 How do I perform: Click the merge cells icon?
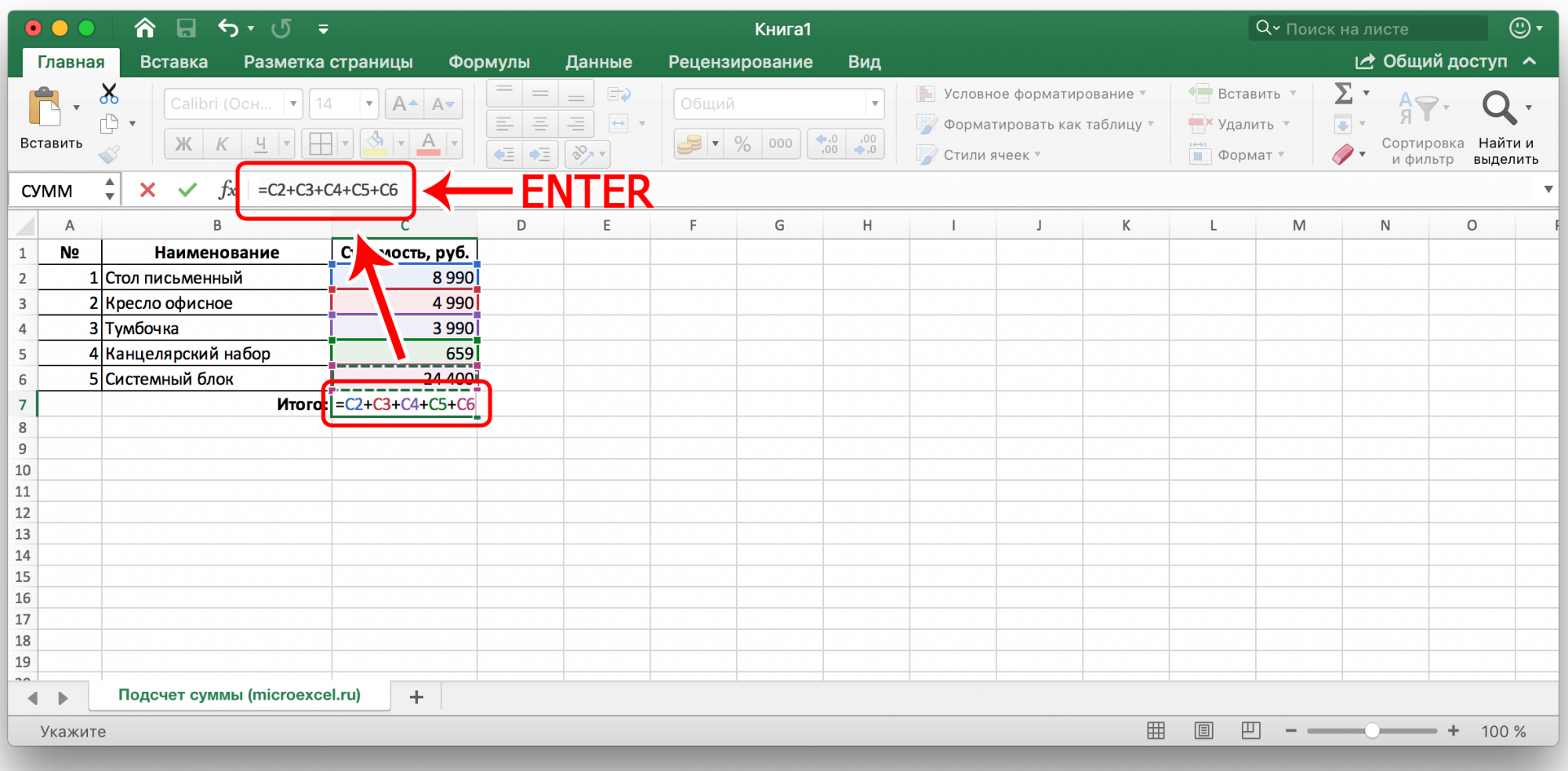619,123
